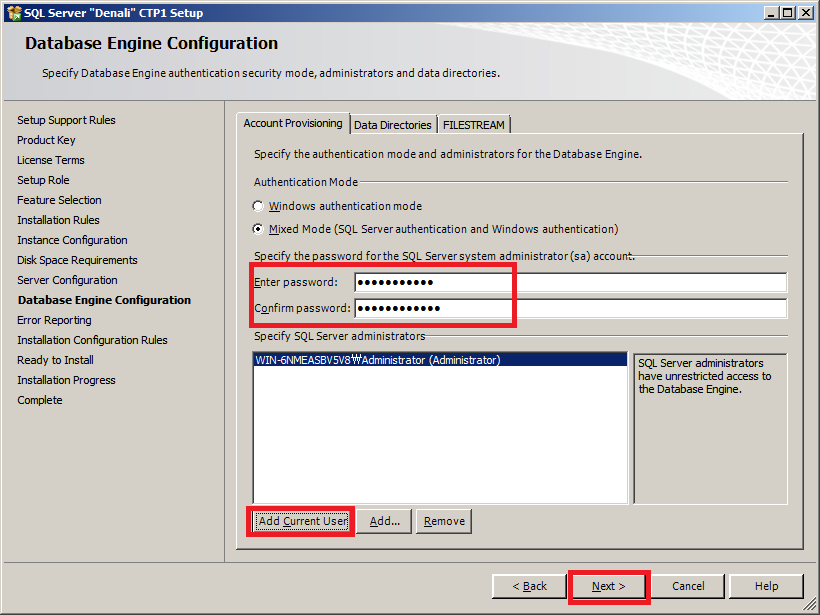This screenshot has width=820, height=615.
Task: Click the Setup Support Rules step
Action: click(66, 120)
